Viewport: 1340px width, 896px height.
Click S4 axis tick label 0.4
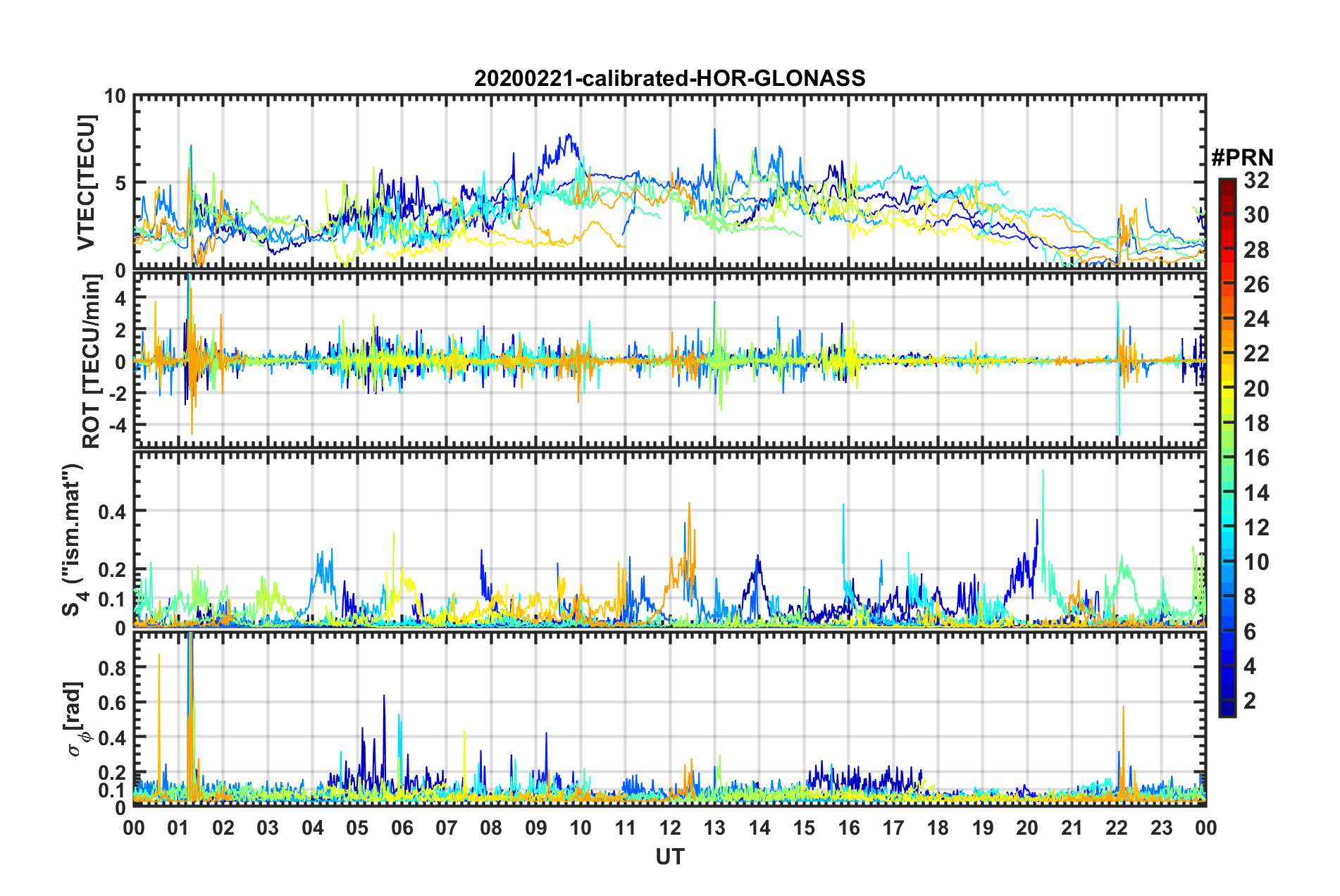tap(112, 511)
